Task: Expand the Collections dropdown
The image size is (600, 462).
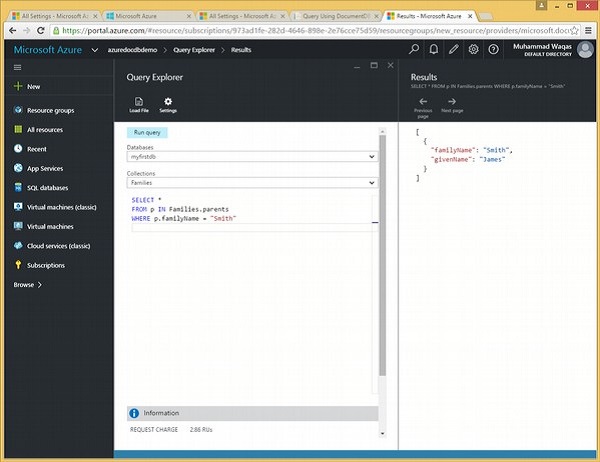Action: tap(371, 183)
